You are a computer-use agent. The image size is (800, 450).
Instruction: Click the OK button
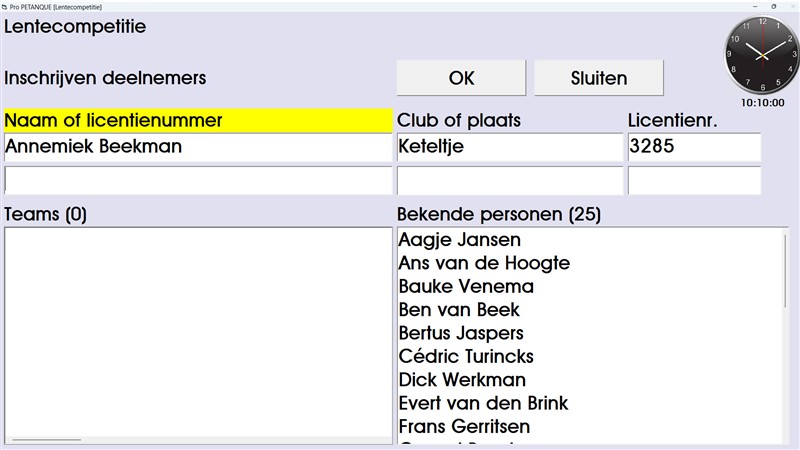[461, 78]
